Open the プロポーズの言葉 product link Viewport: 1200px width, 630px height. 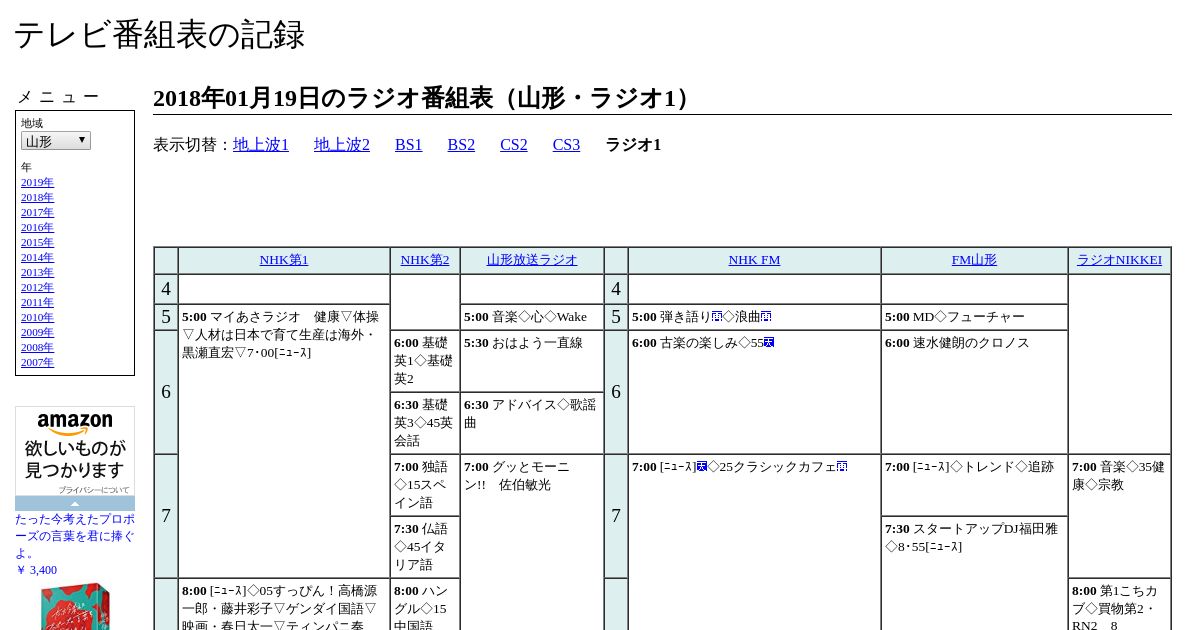tap(75, 536)
